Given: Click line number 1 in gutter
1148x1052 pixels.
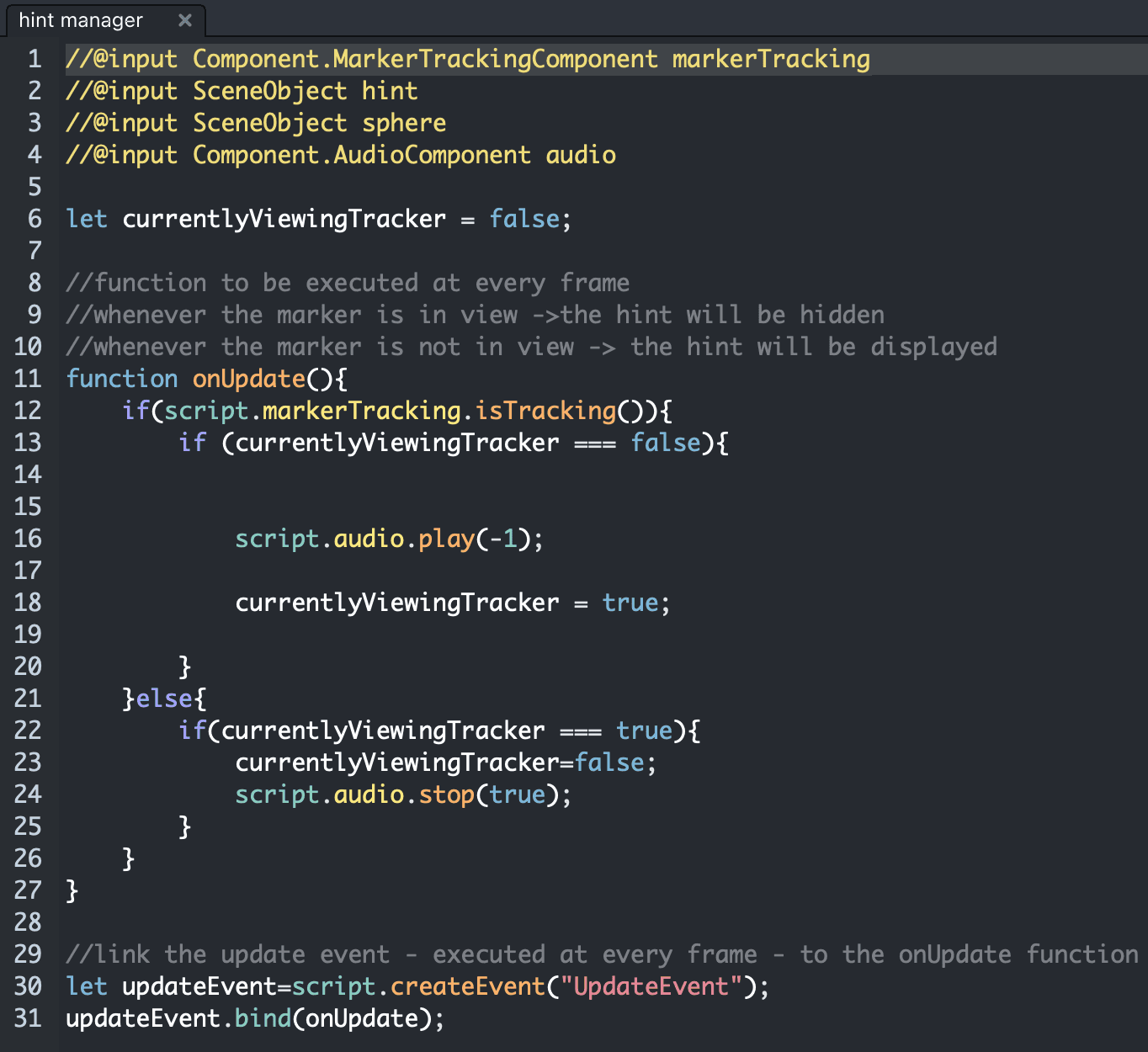Looking at the screenshot, I should click(35, 59).
